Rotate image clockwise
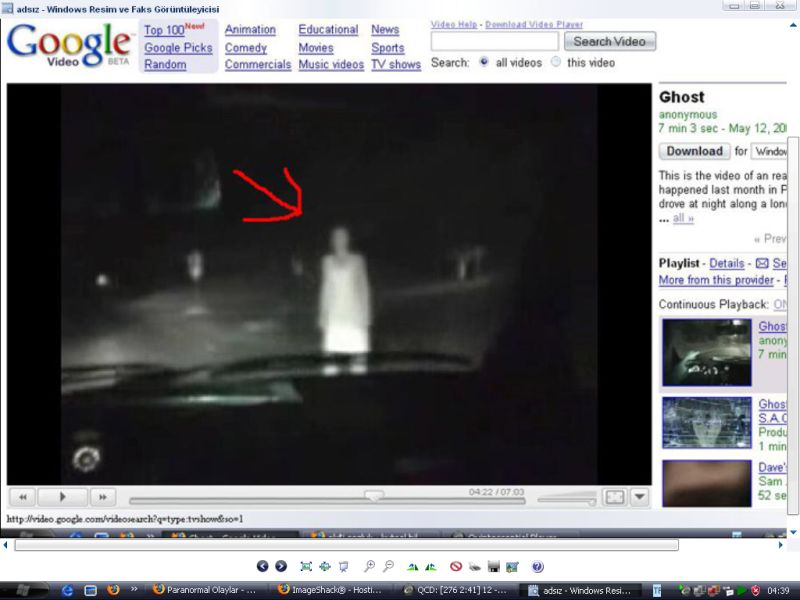This screenshot has width=800, height=600. pos(413,566)
